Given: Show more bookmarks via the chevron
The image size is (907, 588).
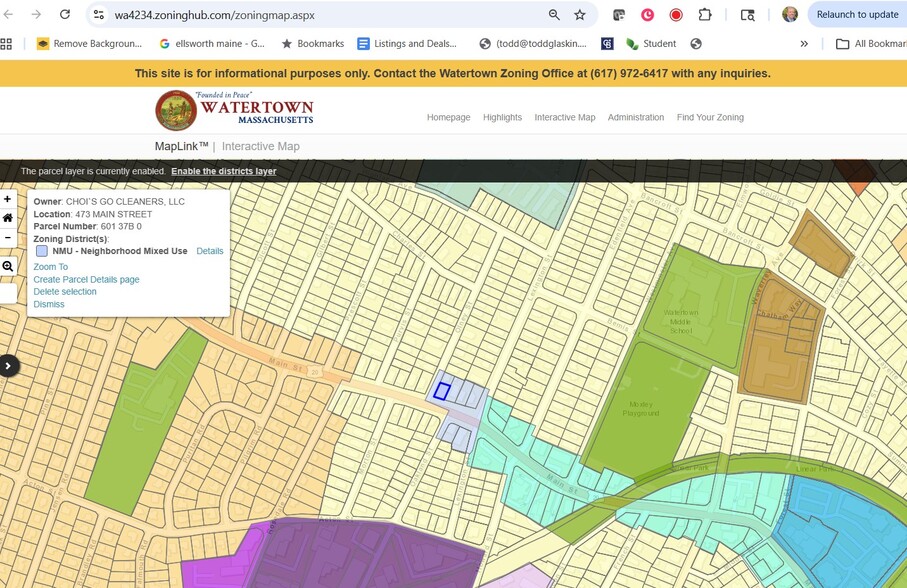Looking at the screenshot, I should [x=804, y=44].
